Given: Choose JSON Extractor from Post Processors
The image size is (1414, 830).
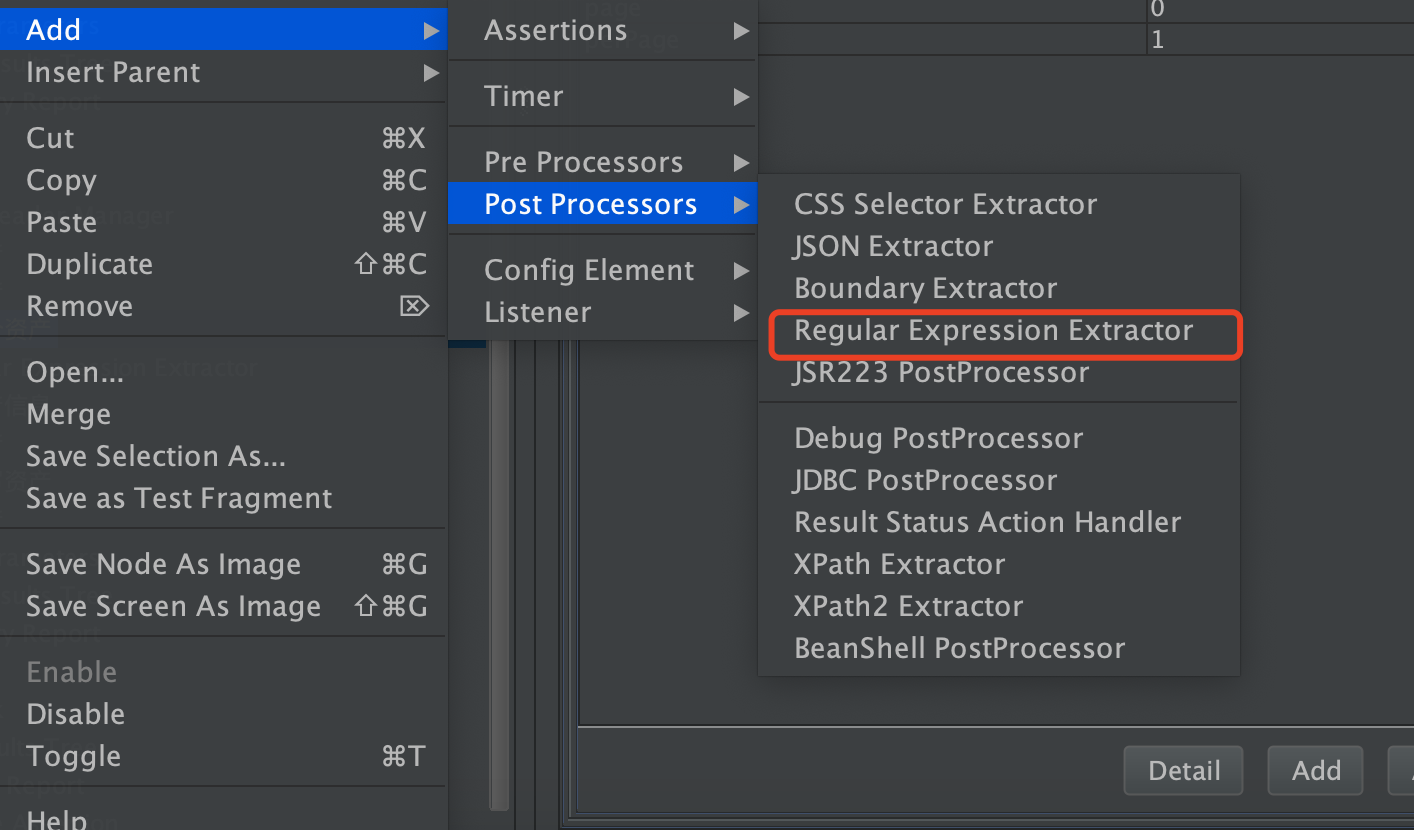Looking at the screenshot, I should pyautogui.click(x=893, y=247).
